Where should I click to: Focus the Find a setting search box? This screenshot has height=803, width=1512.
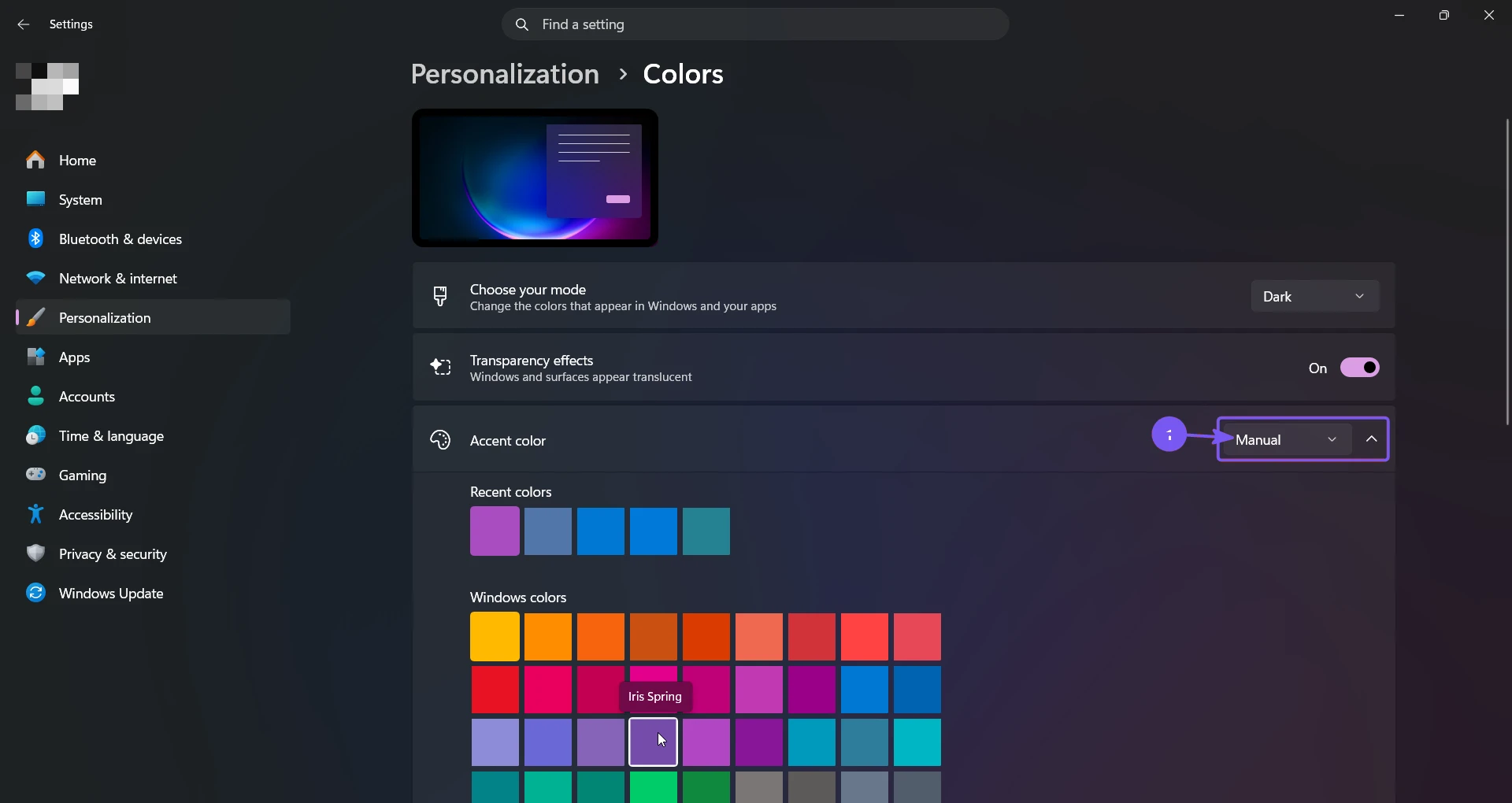tap(755, 24)
